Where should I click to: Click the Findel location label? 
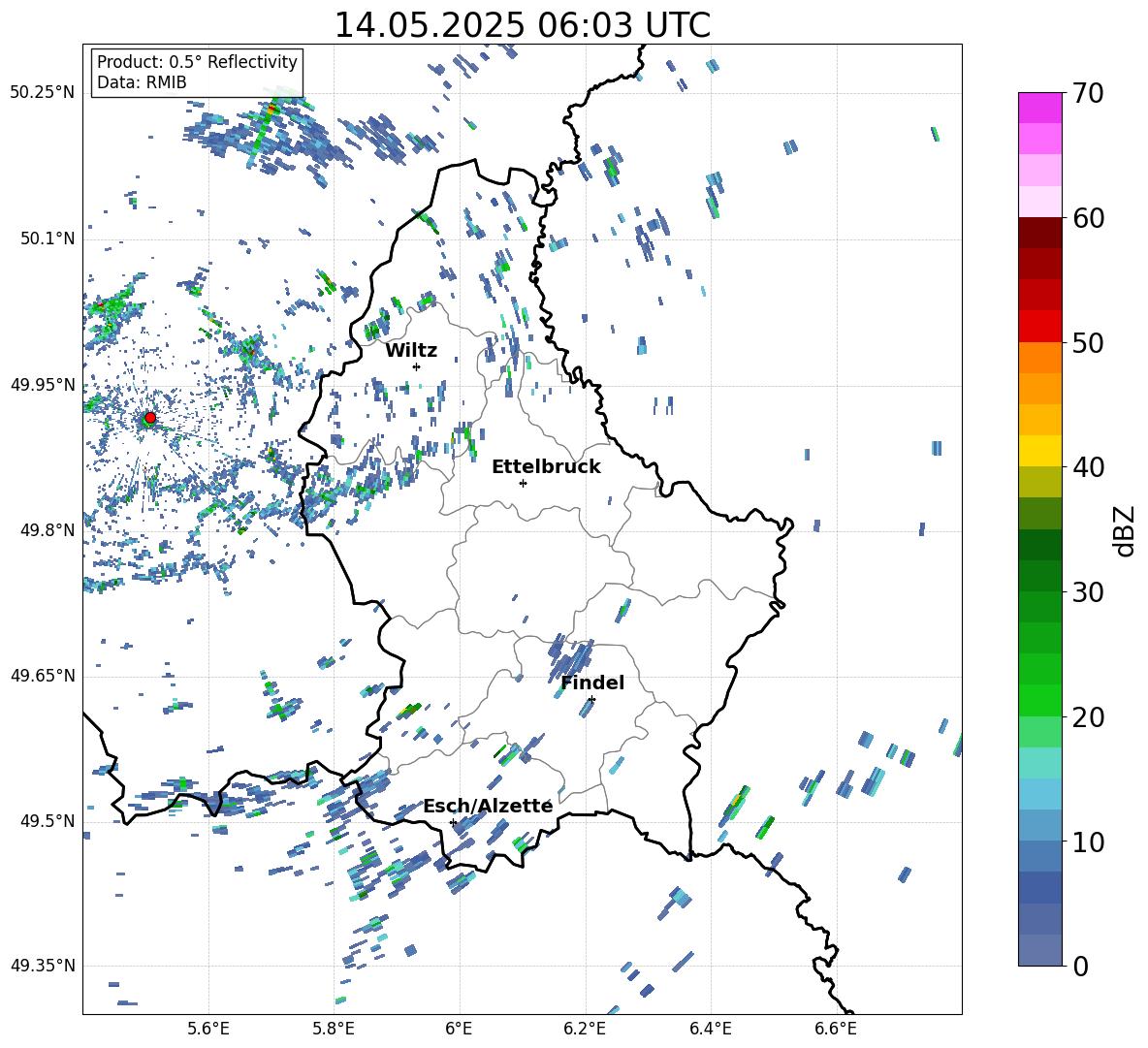592,683
